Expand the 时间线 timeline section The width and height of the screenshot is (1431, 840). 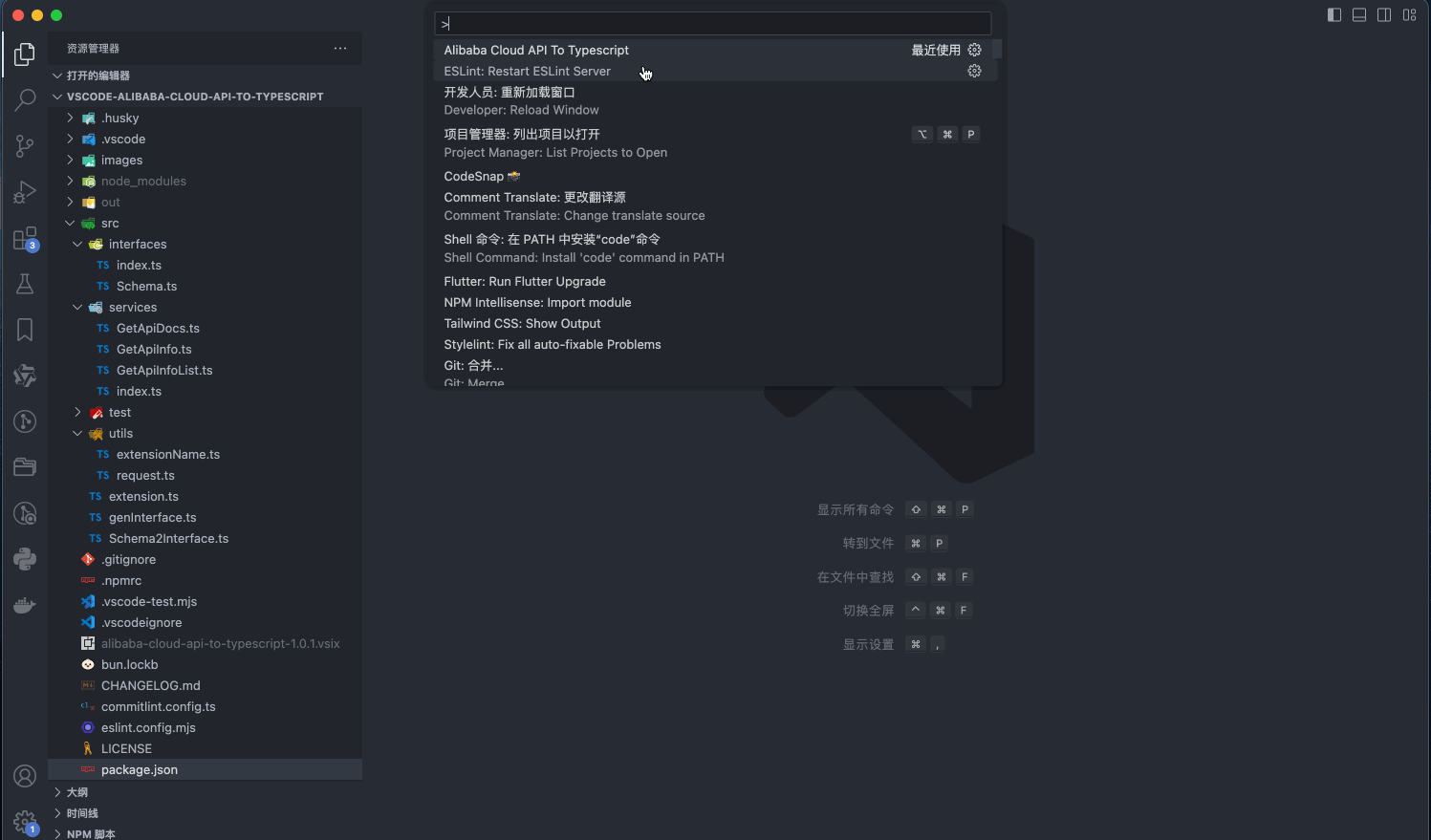point(205,813)
